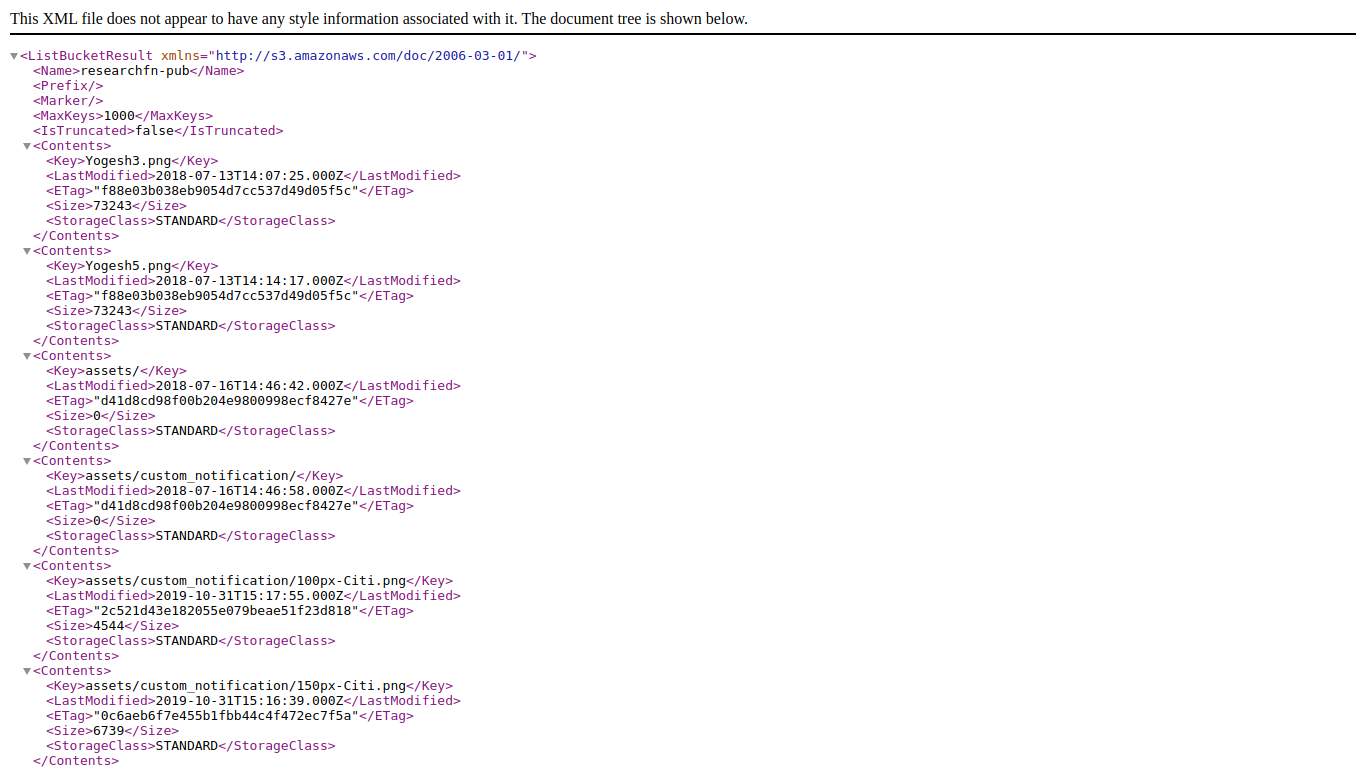The image size is (1366, 768).
Task: Click the date 2018-07-16T14:46:42.000Z
Action: [x=249, y=386]
